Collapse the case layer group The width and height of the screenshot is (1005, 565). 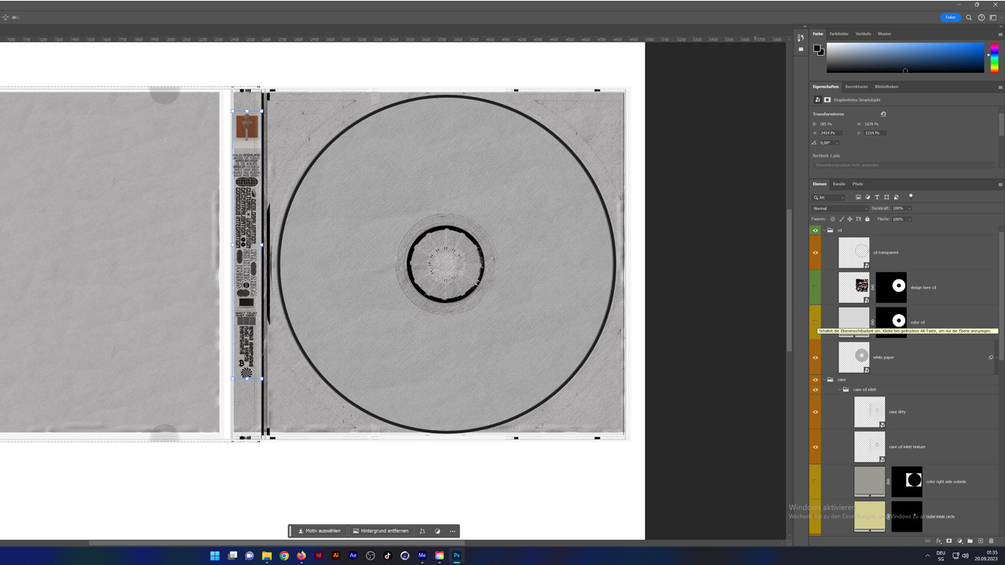(x=824, y=379)
